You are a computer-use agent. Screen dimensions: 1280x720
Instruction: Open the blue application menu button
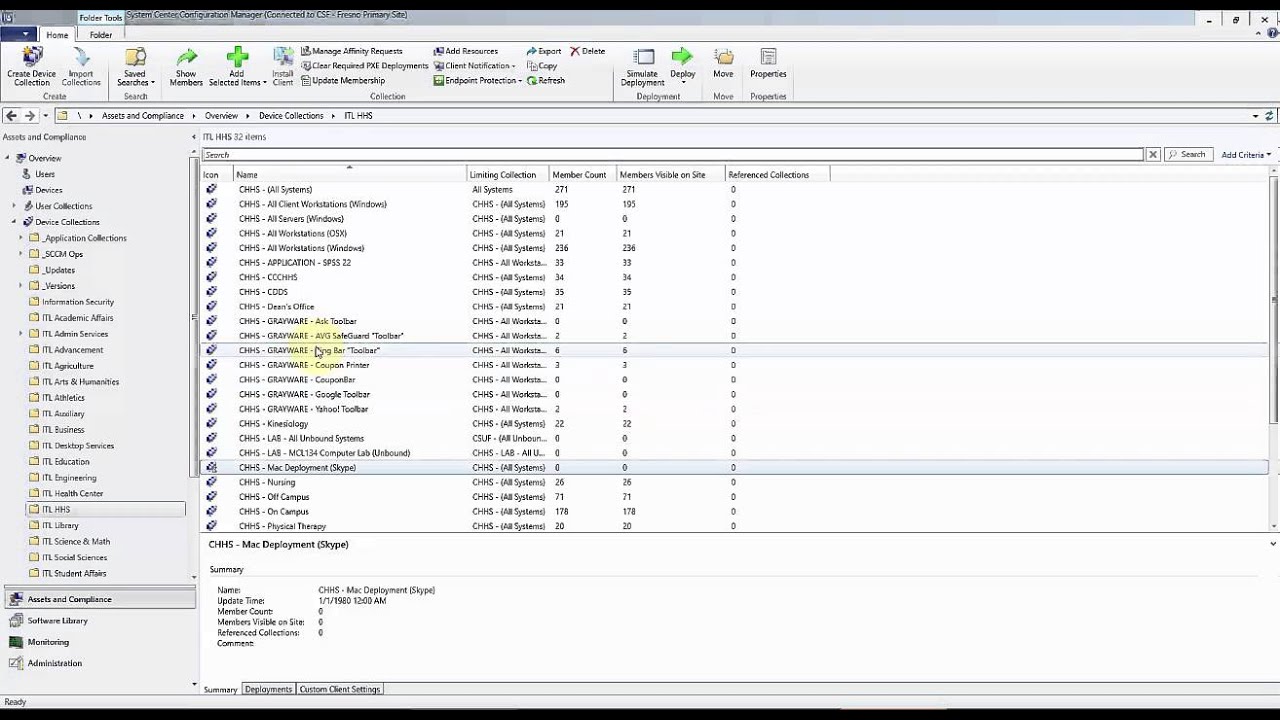[x=19, y=35]
